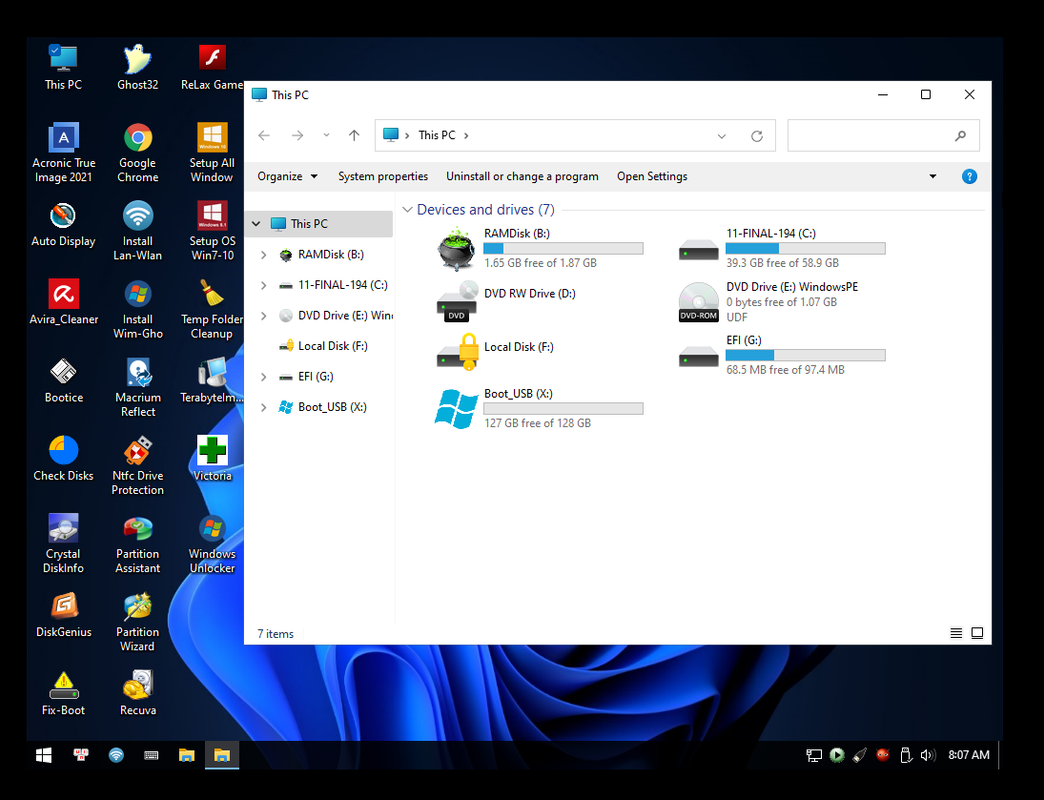Screen dimensions: 1044x800
Task: Click the volume speaker tray icon
Action: (927, 755)
